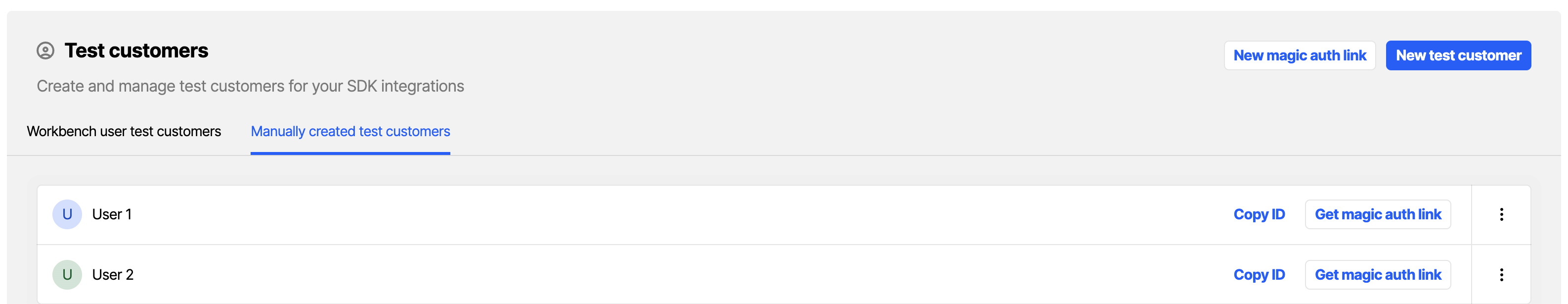
Task: Get magic auth link for User 2
Action: pos(1378,275)
